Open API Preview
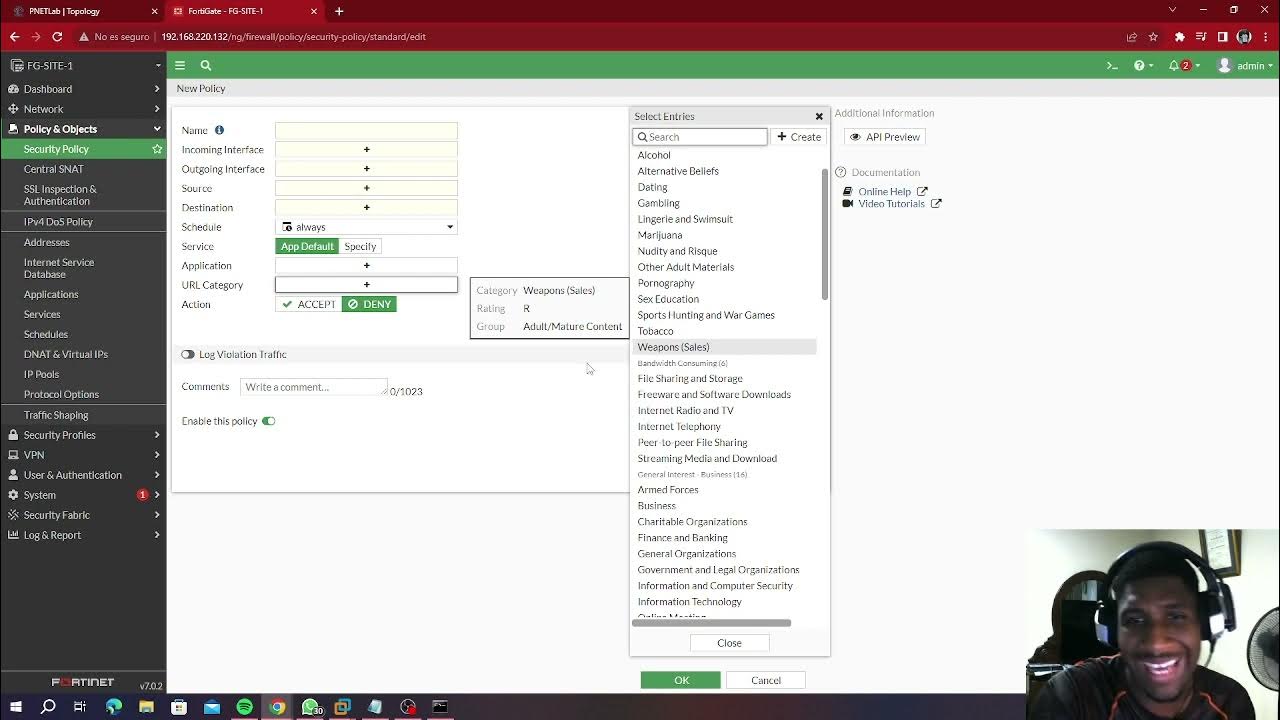The image size is (1280, 720). [884, 137]
